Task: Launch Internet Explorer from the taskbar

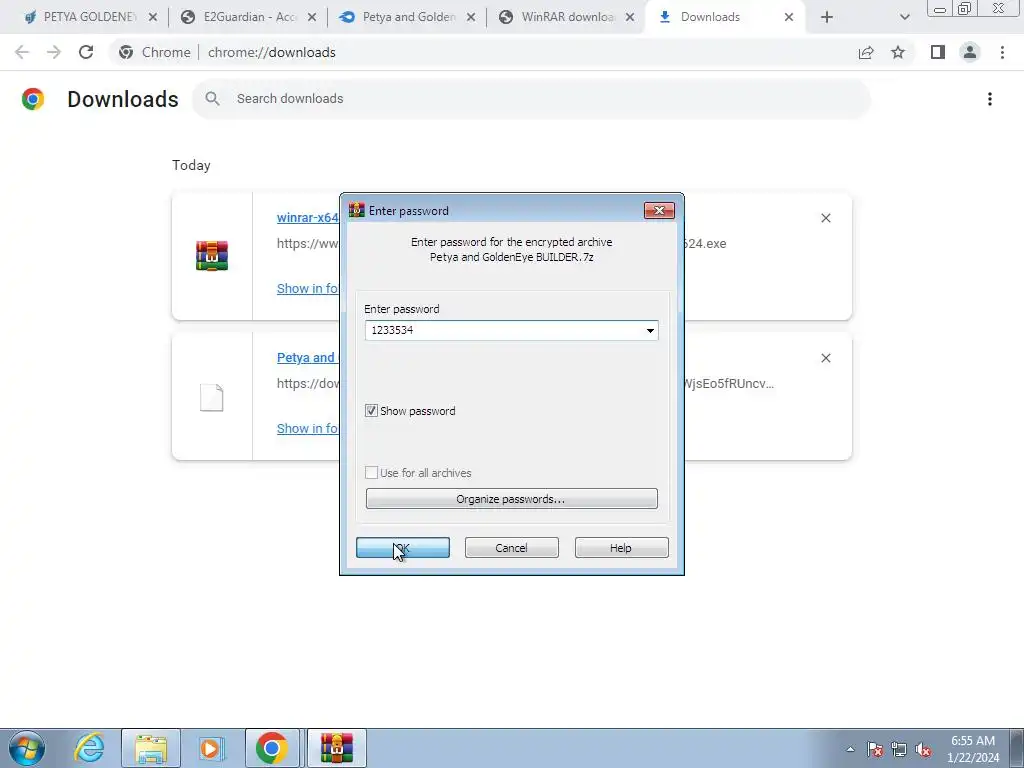Action: click(89, 748)
